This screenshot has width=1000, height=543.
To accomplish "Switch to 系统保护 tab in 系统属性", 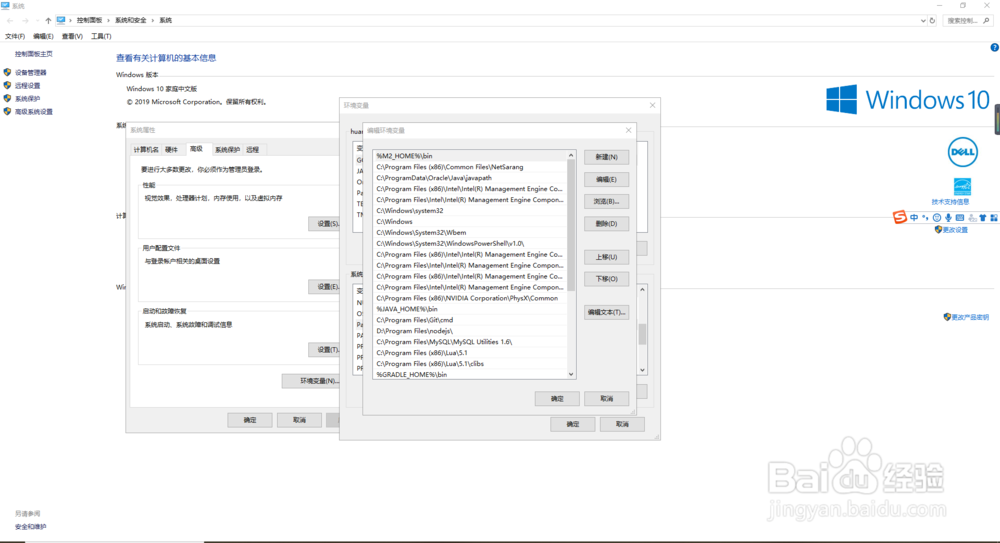I will pyautogui.click(x=227, y=149).
